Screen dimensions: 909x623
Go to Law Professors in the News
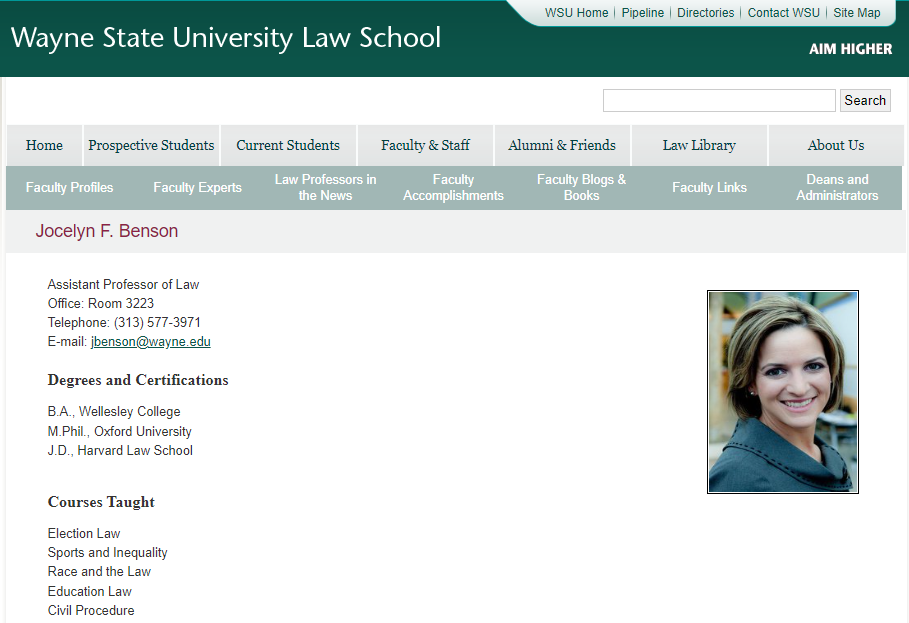pyautogui.click(x=325, y=188)
